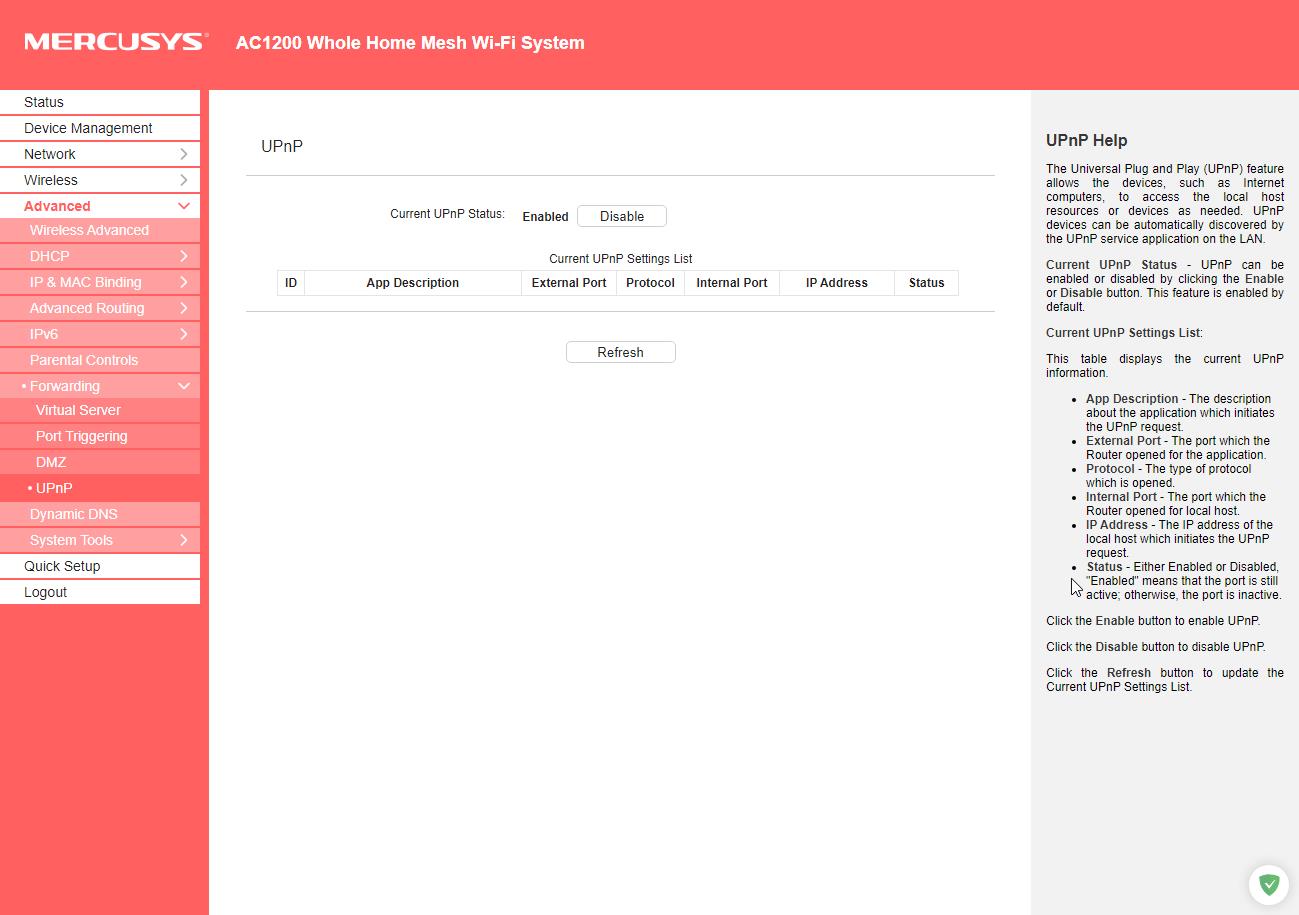Select the DMZ menu item
The width and height of the screenshot is (1299, 915).
pos(51,462)
